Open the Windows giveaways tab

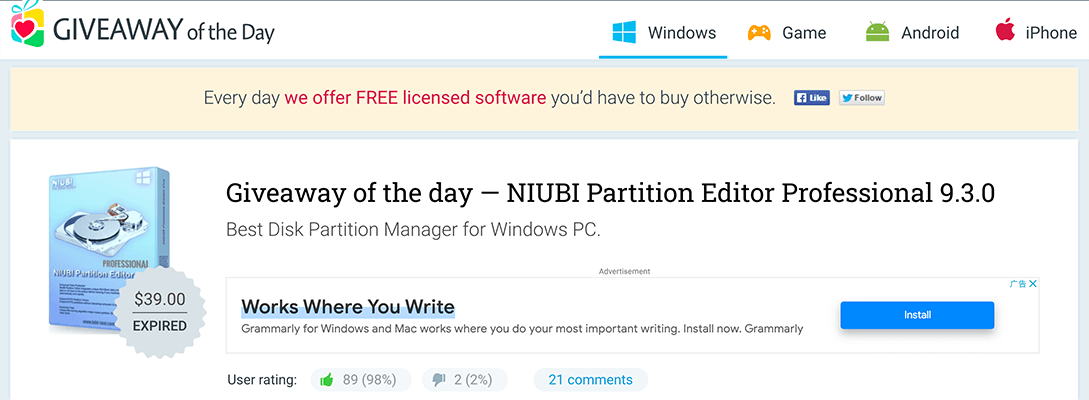click(663, 33)
